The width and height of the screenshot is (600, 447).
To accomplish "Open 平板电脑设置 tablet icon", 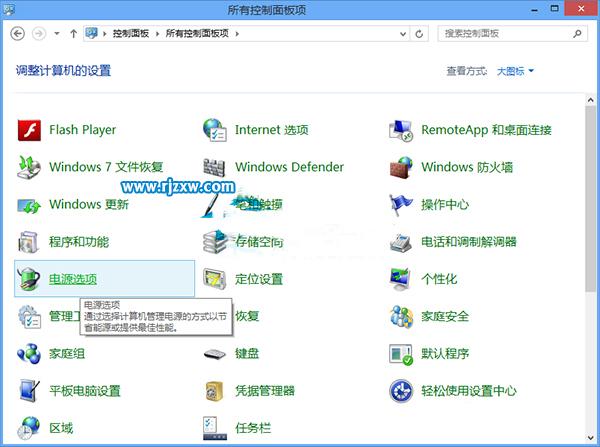I will click(29, 391).
